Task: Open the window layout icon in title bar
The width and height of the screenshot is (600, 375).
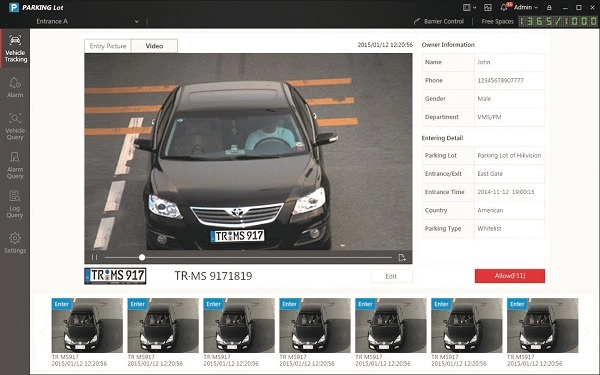Action: click(x=466, y=7)
